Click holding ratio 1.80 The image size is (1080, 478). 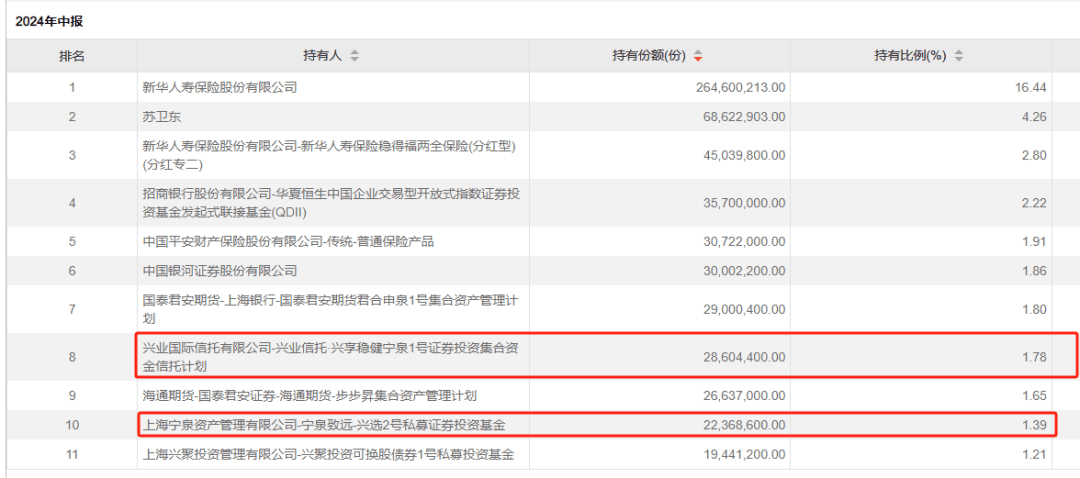(x=1036, y=309)
